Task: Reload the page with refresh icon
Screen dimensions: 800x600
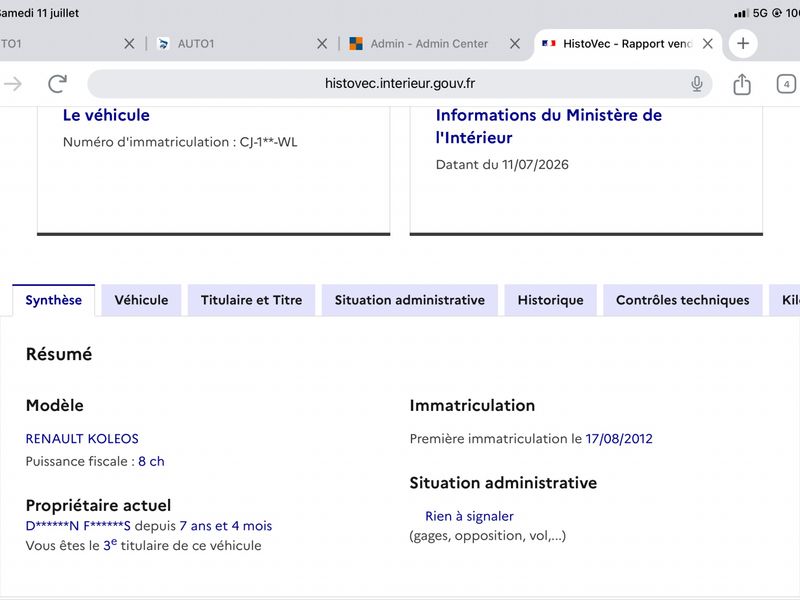Action: (x=57, y=84)
